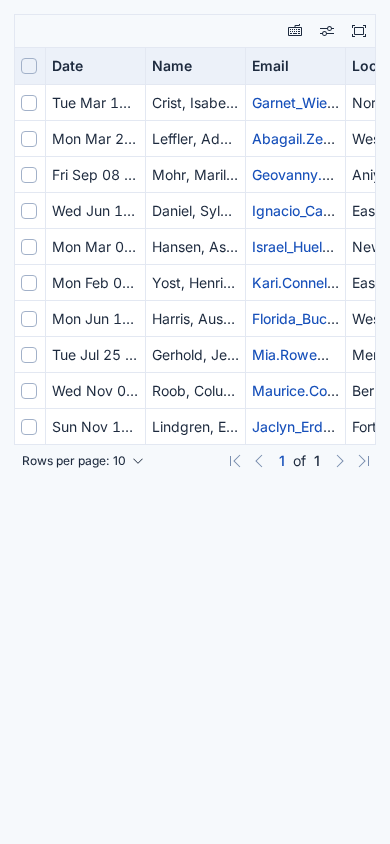Viewport: 390px width, 844px height.
Task: Open the Garnet_Wie... email link
Action: point(295,103)
